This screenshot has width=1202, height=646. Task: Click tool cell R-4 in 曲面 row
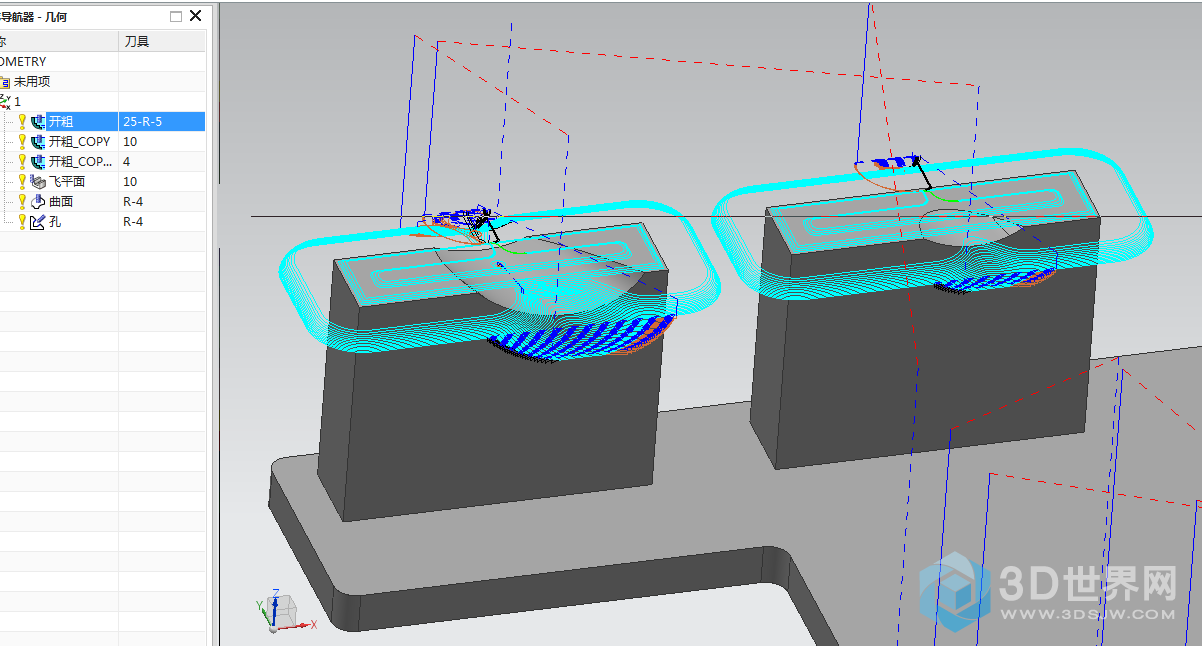point(162,201)
